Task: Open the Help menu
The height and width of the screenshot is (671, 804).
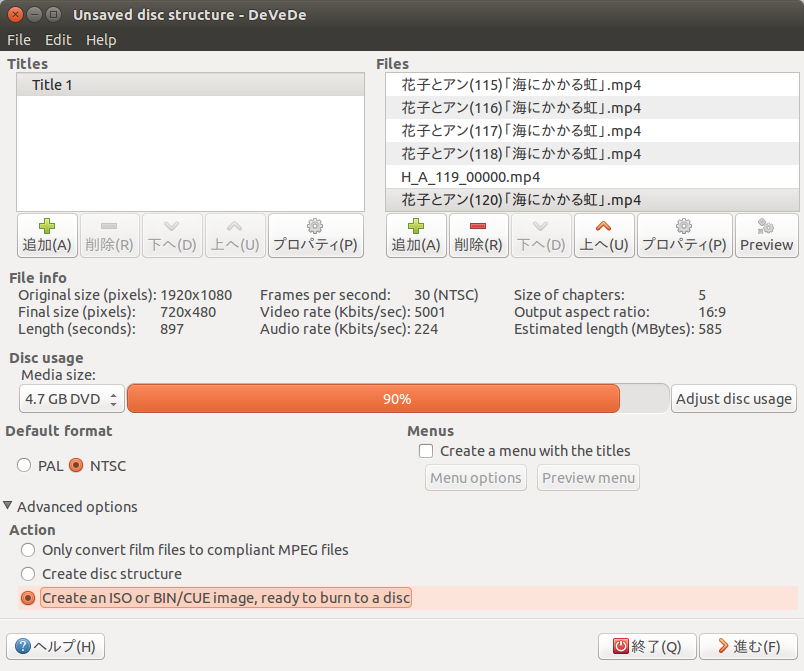Action: coord(101,40)
